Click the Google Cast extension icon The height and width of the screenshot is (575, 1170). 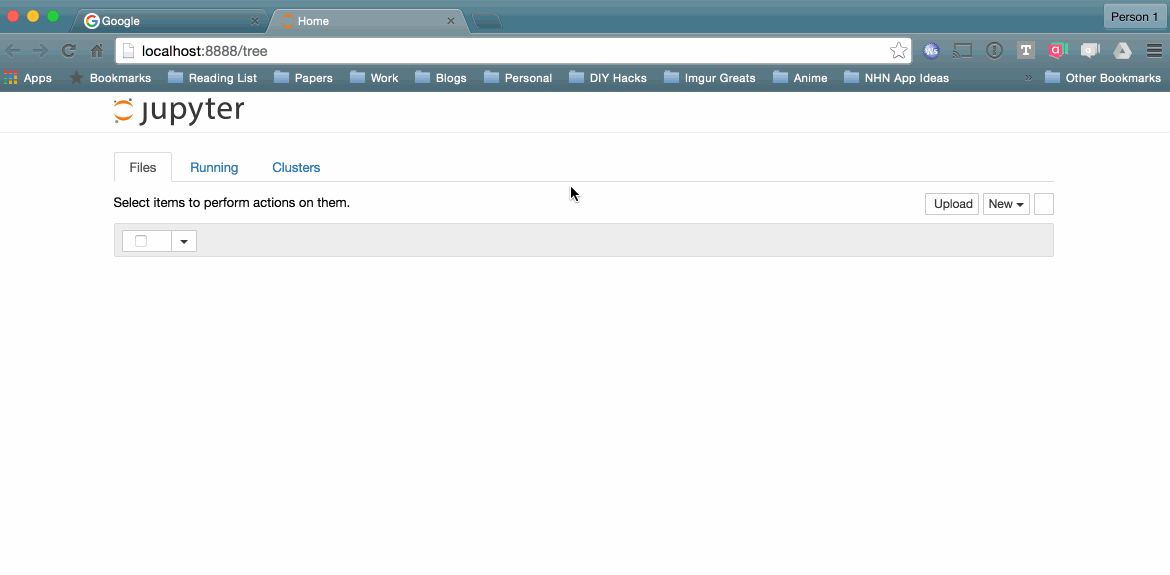pos(962,51)
